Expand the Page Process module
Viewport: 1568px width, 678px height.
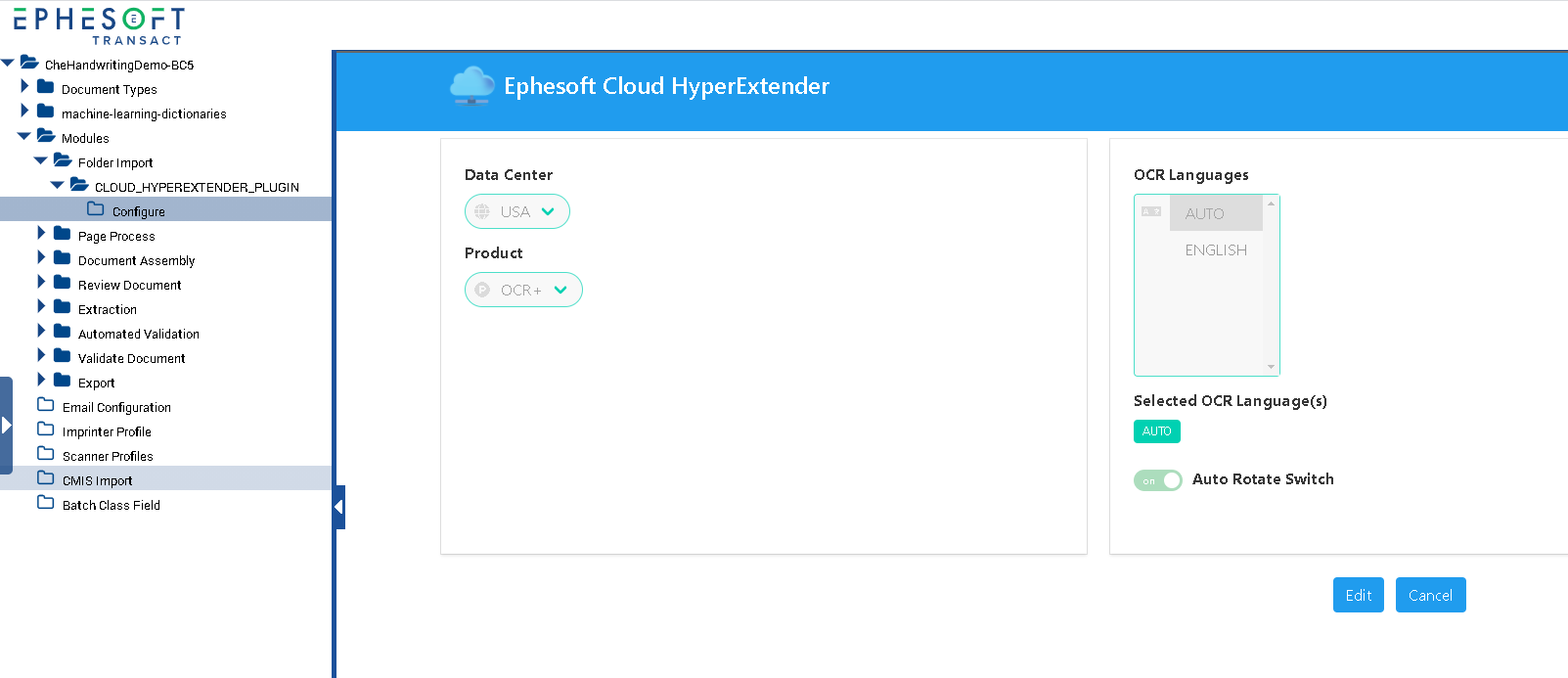point(41,234)
